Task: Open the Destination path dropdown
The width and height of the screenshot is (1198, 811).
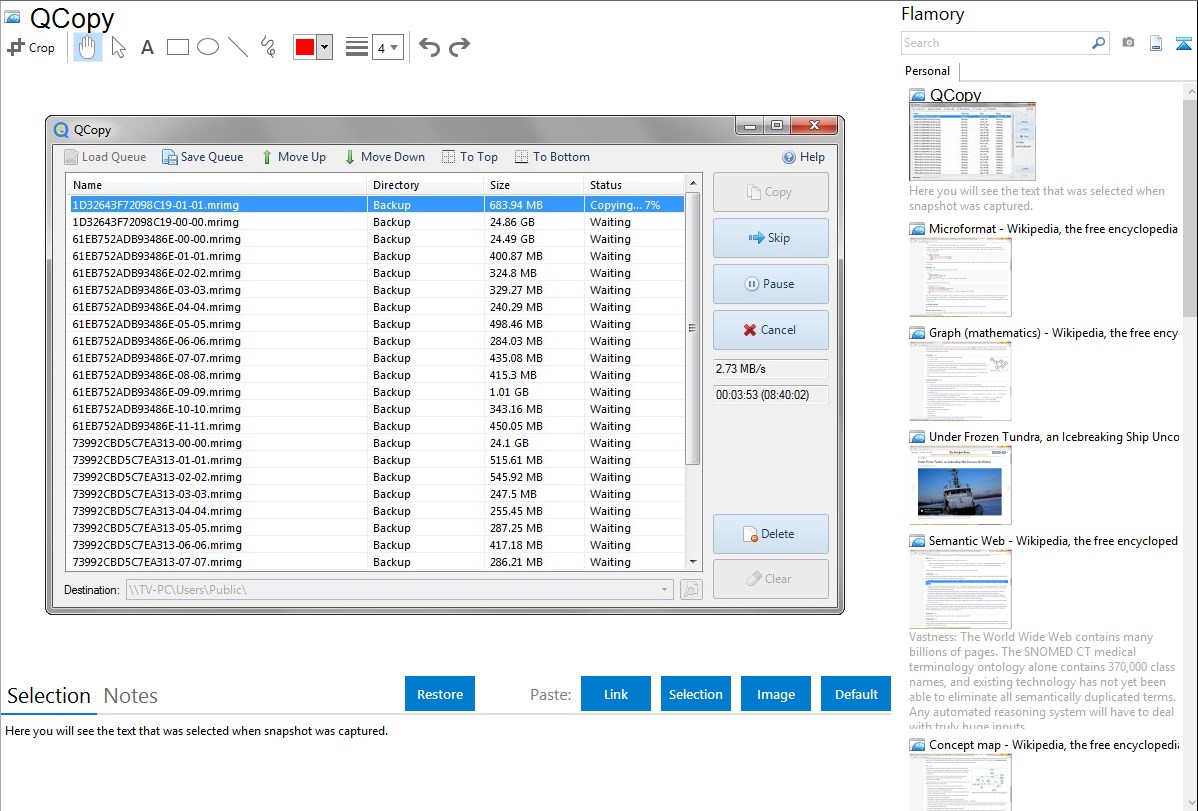Action: [664, 589]
